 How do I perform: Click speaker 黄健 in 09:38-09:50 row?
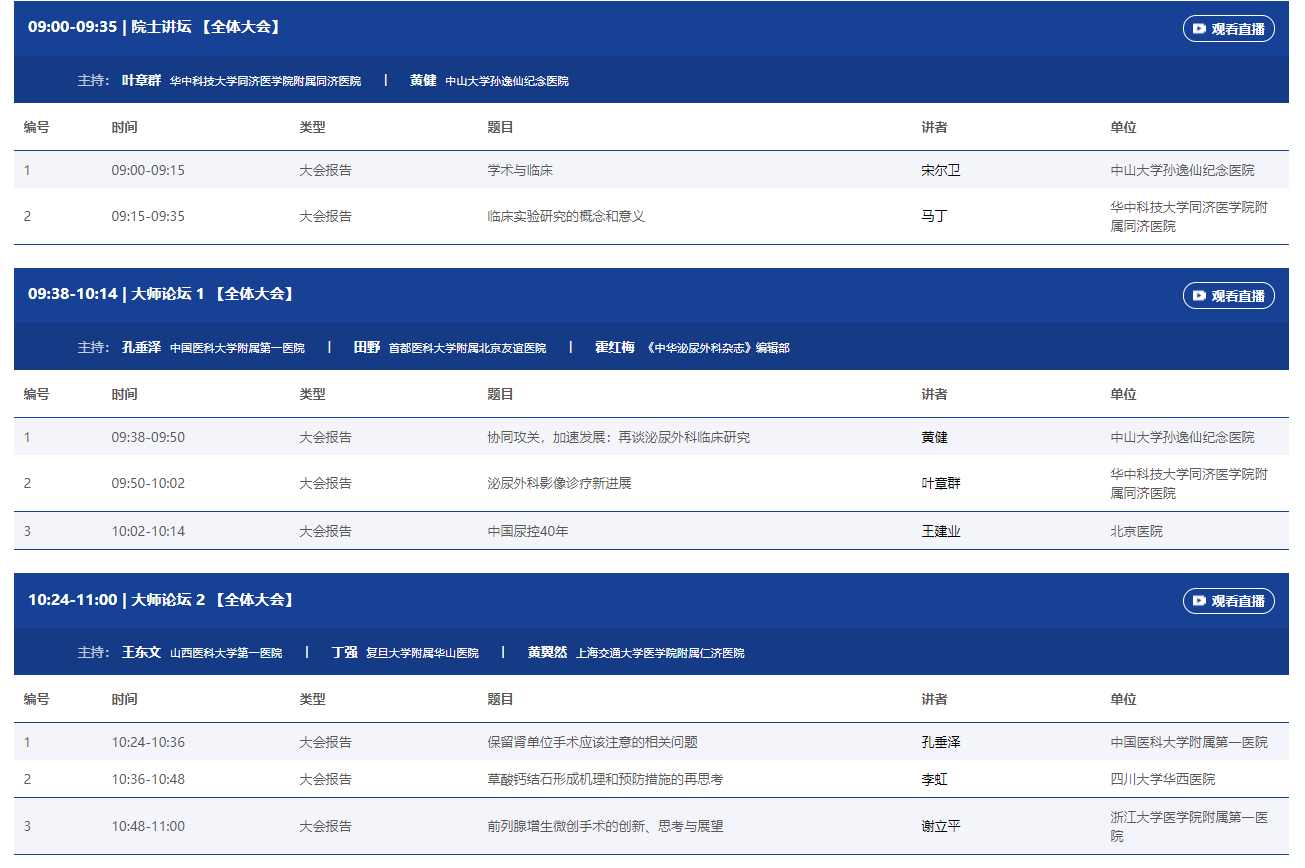click(934, 437)
